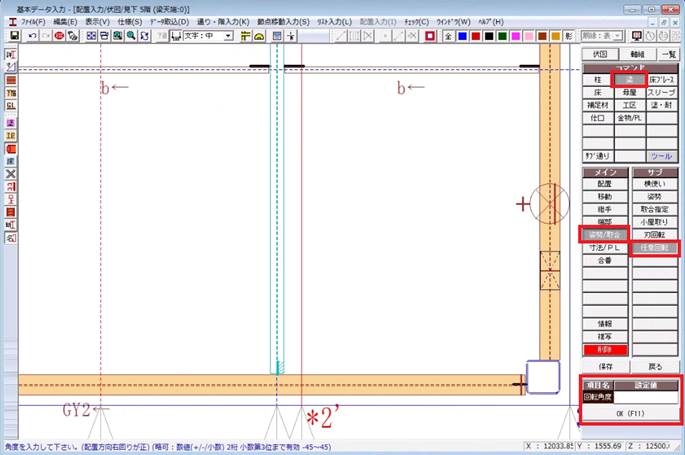Open the チェック(C) menu

(416, 21)
